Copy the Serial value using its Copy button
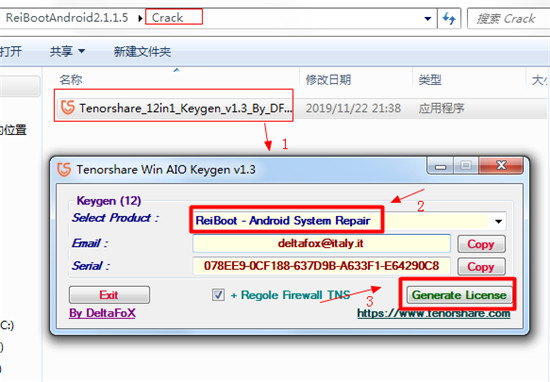Image resolution: width=550 pixels, height=382 pixels. coord(481,267)
